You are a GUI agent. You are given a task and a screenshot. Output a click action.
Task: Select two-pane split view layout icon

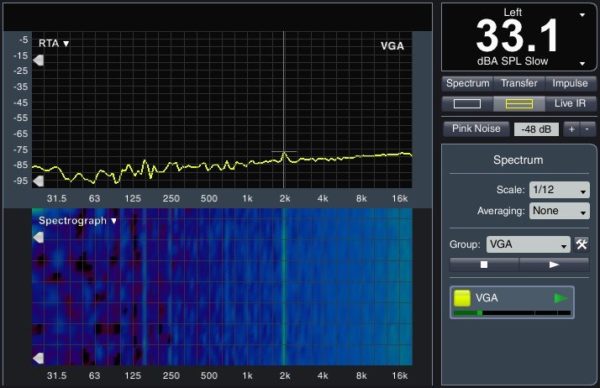point(519,104)
